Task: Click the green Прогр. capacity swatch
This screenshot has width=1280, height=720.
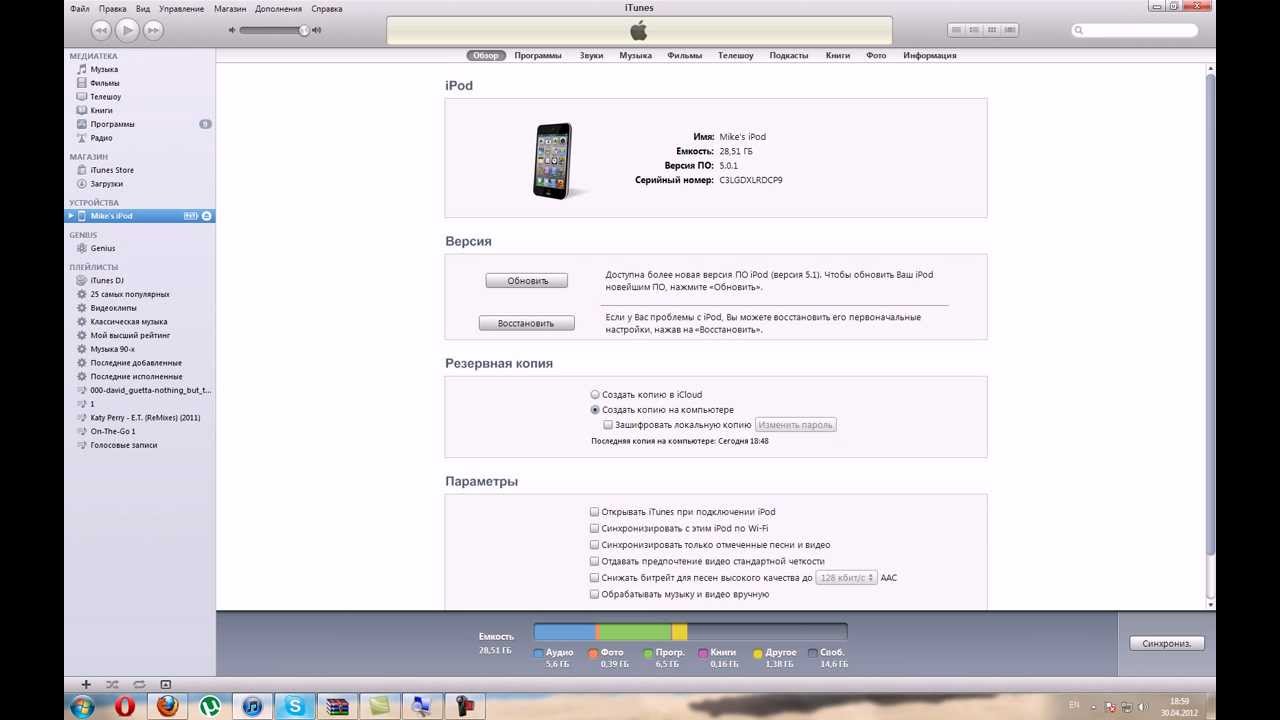Action: (x=648, y=654)
